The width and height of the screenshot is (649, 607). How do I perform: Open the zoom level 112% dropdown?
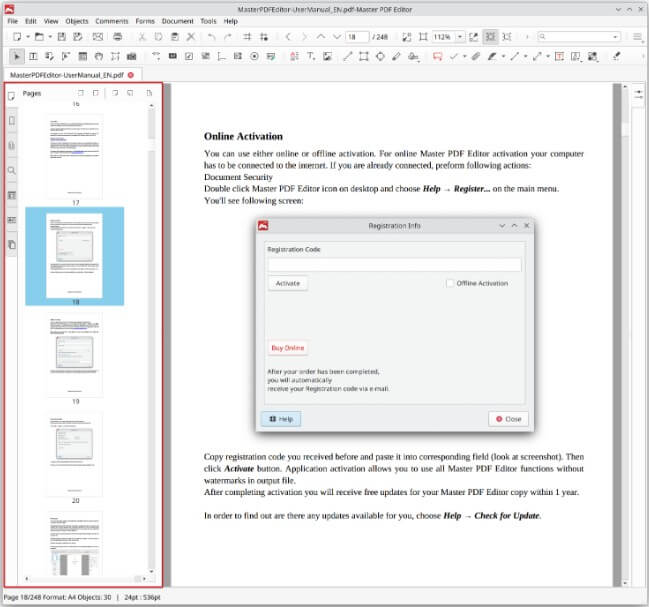(460, 37)
